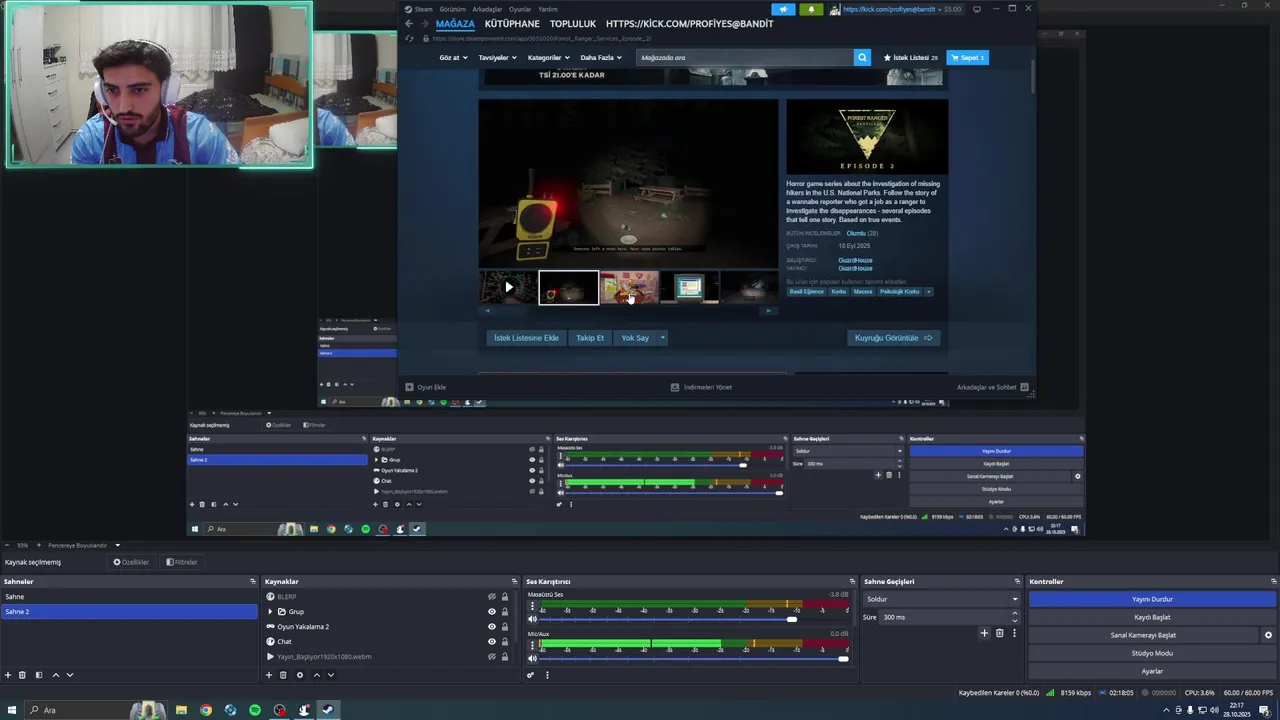Open source properties gear in the Kaynaklar toolbar
The height and width of the screenshot is (720, 1280).
tap(299, 675)
